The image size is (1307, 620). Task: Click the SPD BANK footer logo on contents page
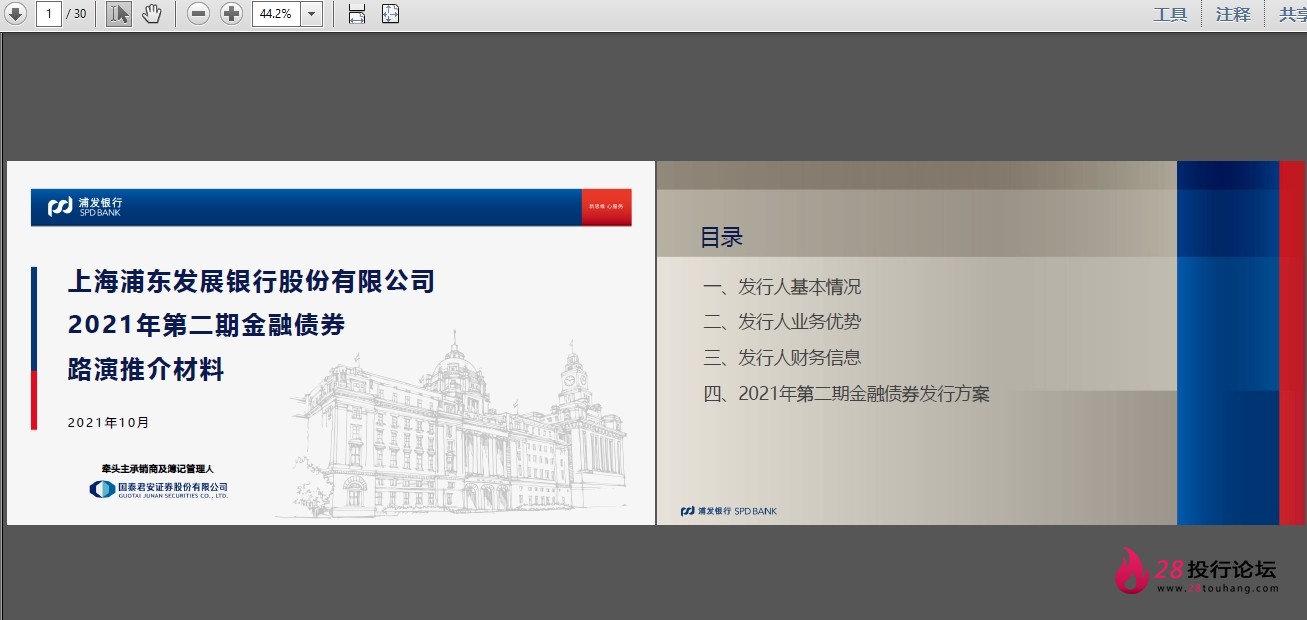click(728, 511)
